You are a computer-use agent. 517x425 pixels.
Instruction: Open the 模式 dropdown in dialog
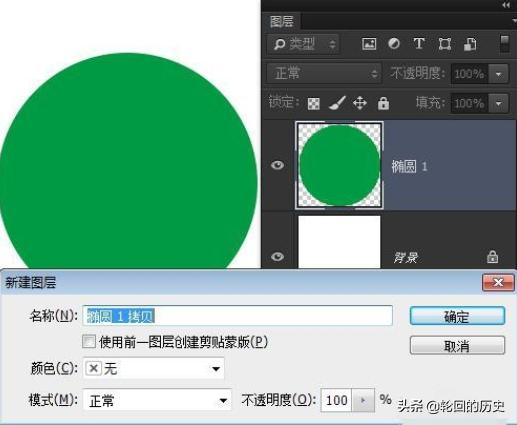(x=157, y=400)
